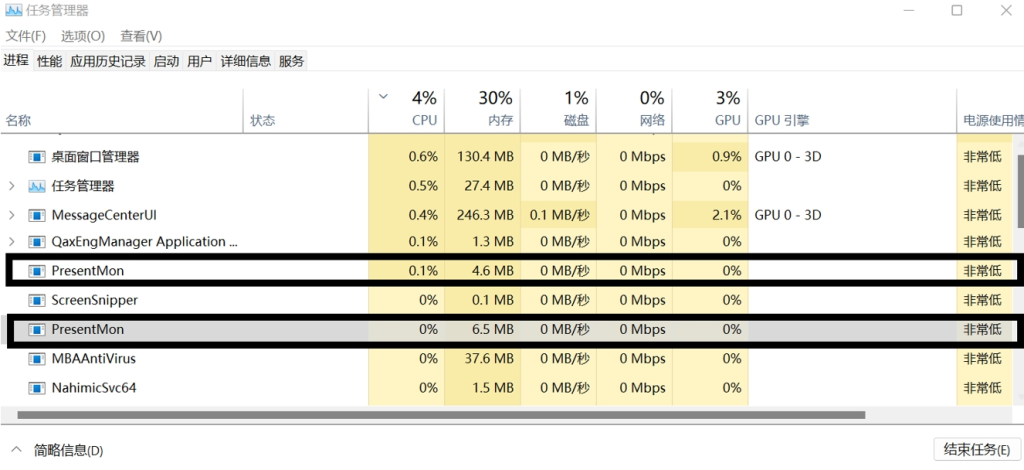Collapse to 简略信息 view chevron
The width and height of the screenshot is (1024, 470).
click(18, 449)
